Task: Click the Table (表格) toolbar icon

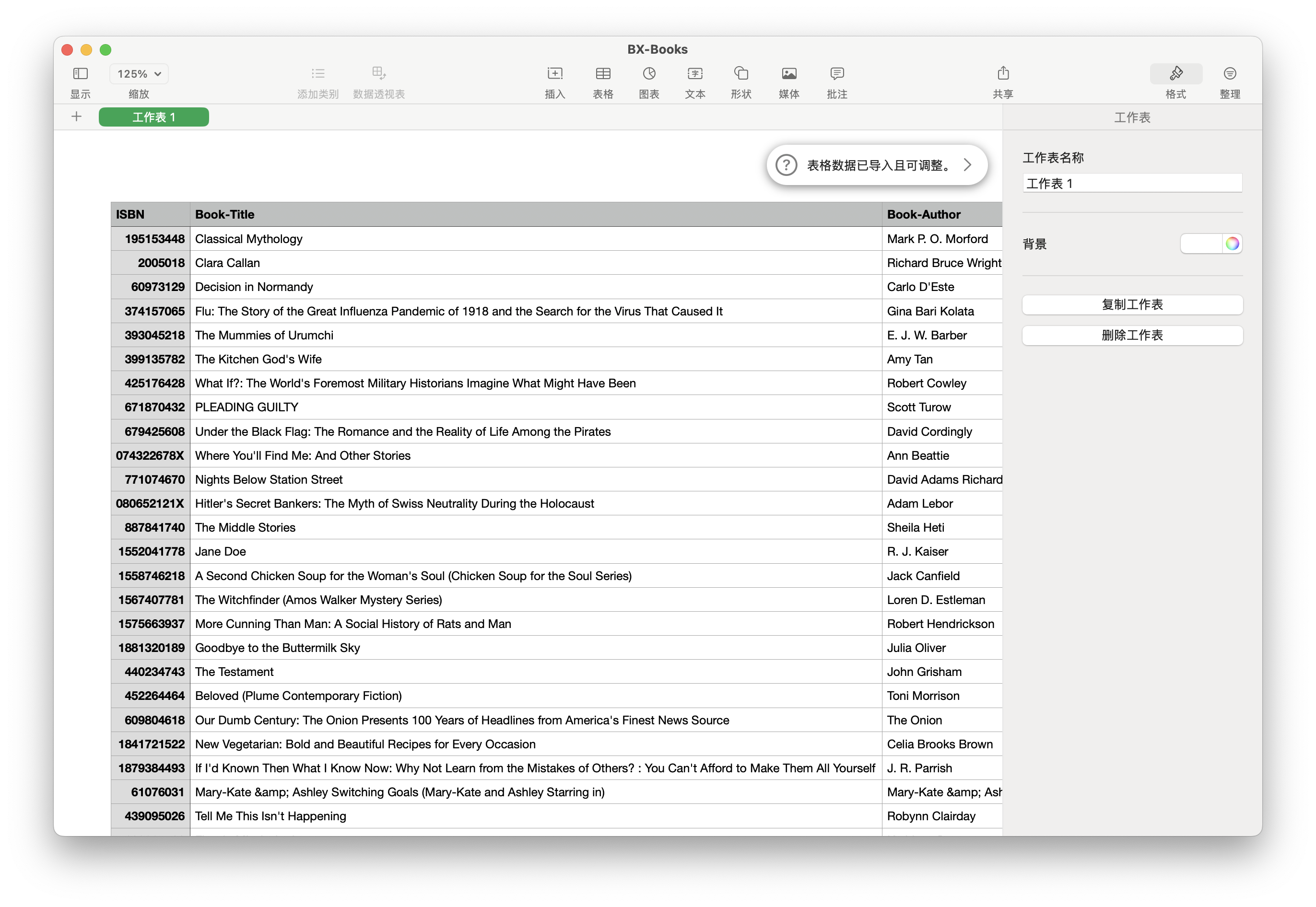Action: 602,74
